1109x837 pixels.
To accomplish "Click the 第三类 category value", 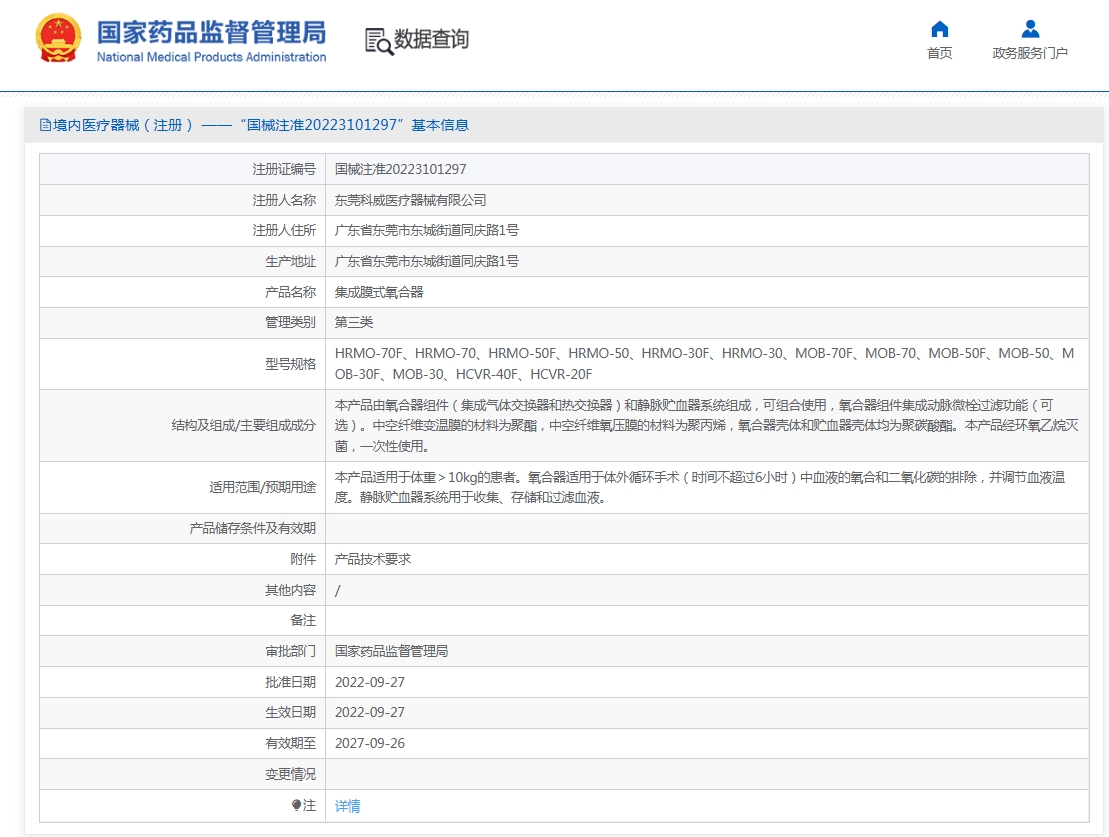I will point(354,323).
